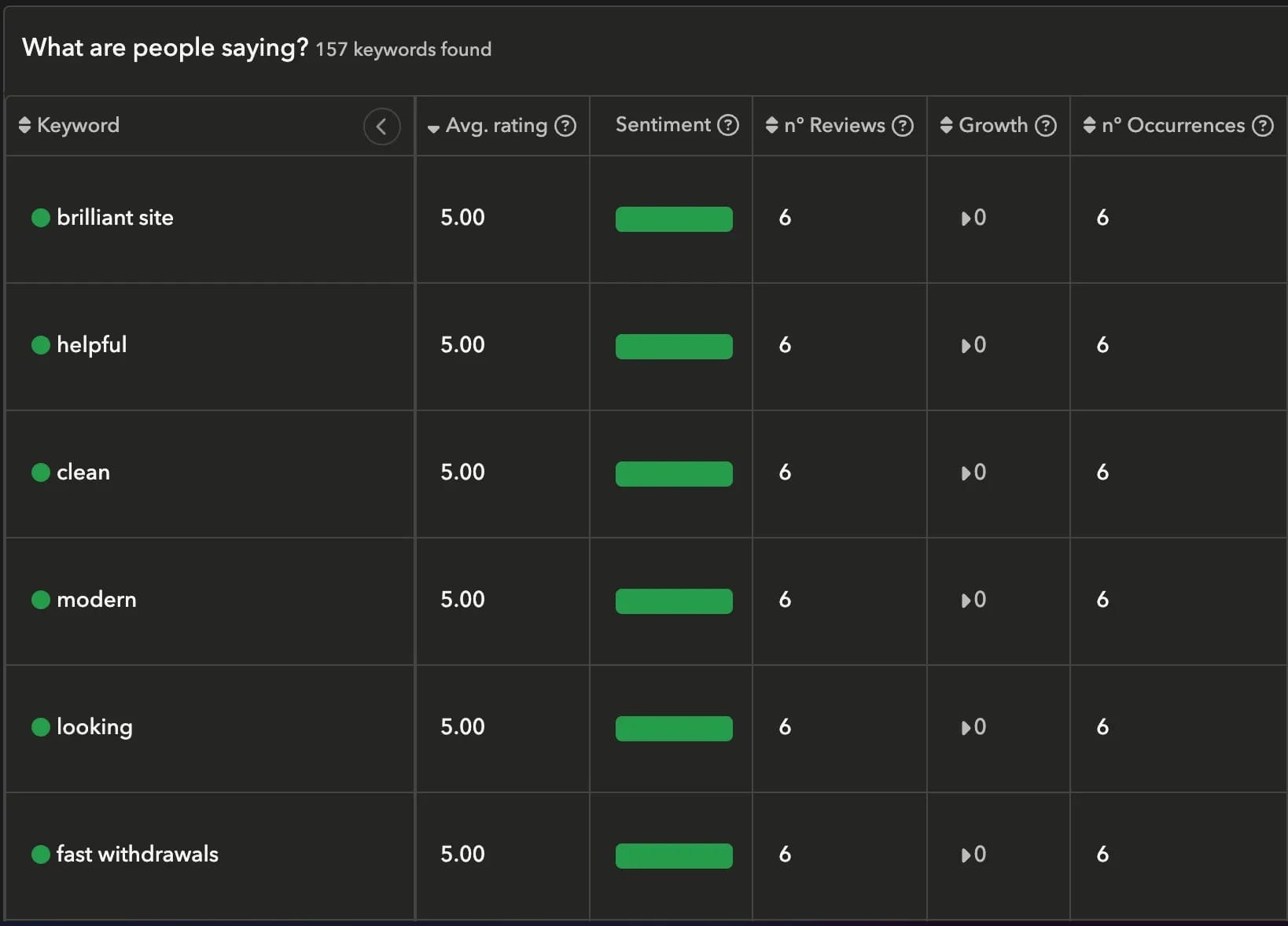
Task: Click the modern sentiment bar
Action: 674,601
